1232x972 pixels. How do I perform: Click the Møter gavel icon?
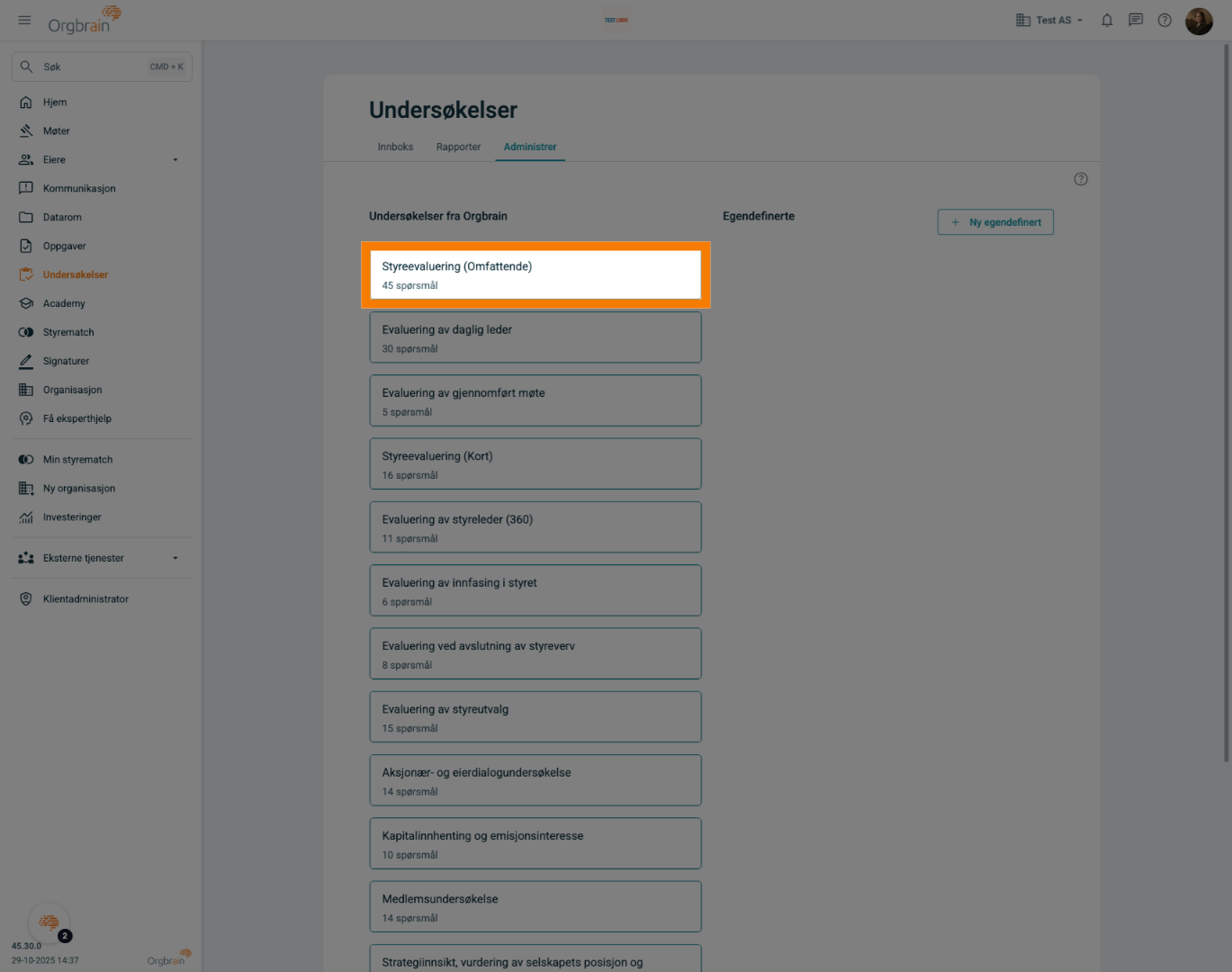(26, 131)
